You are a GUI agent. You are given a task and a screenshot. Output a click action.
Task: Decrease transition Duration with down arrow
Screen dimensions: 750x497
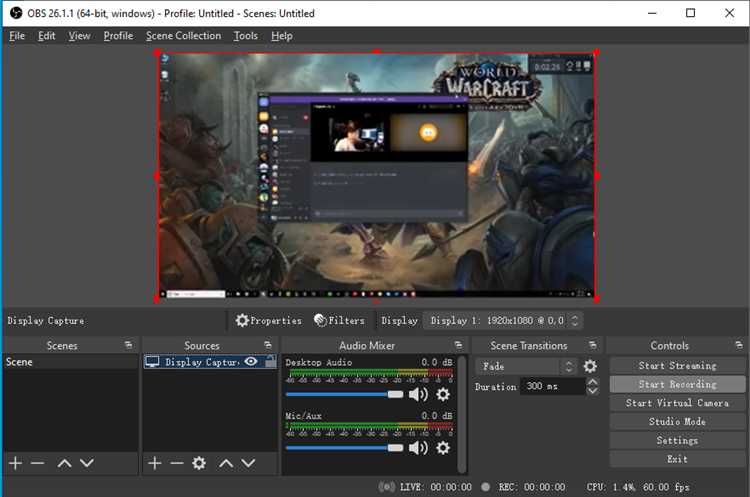592,391
